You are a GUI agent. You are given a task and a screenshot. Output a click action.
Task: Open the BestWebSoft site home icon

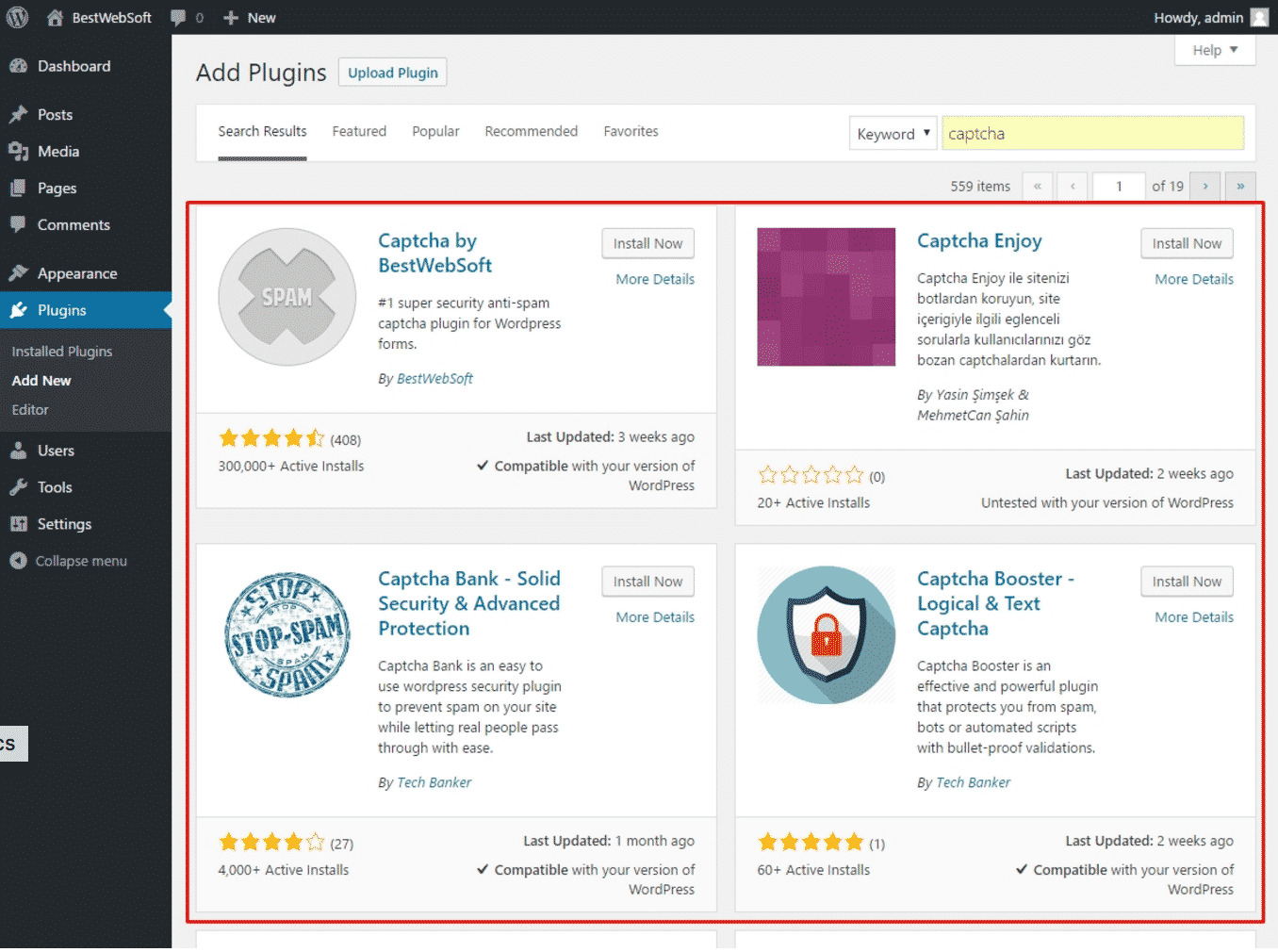(55, 17)
